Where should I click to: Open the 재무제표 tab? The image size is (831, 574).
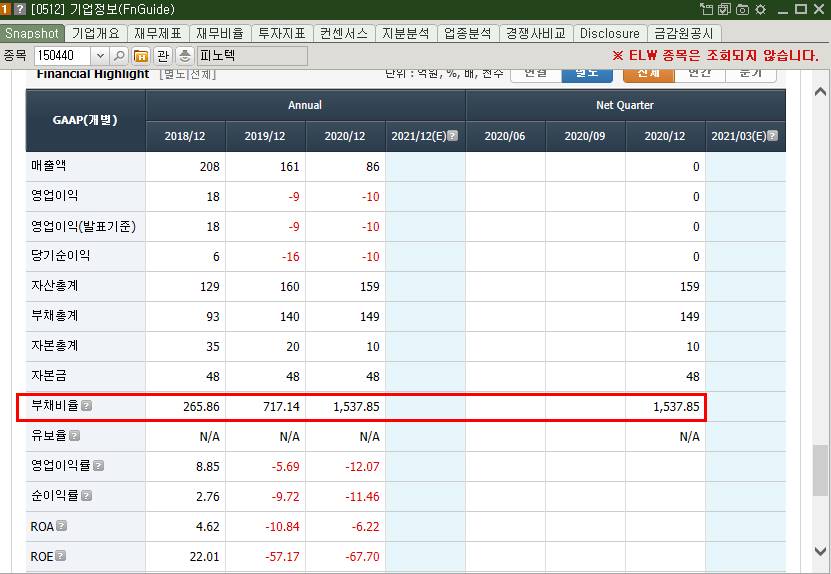click(x=158, y=33)
